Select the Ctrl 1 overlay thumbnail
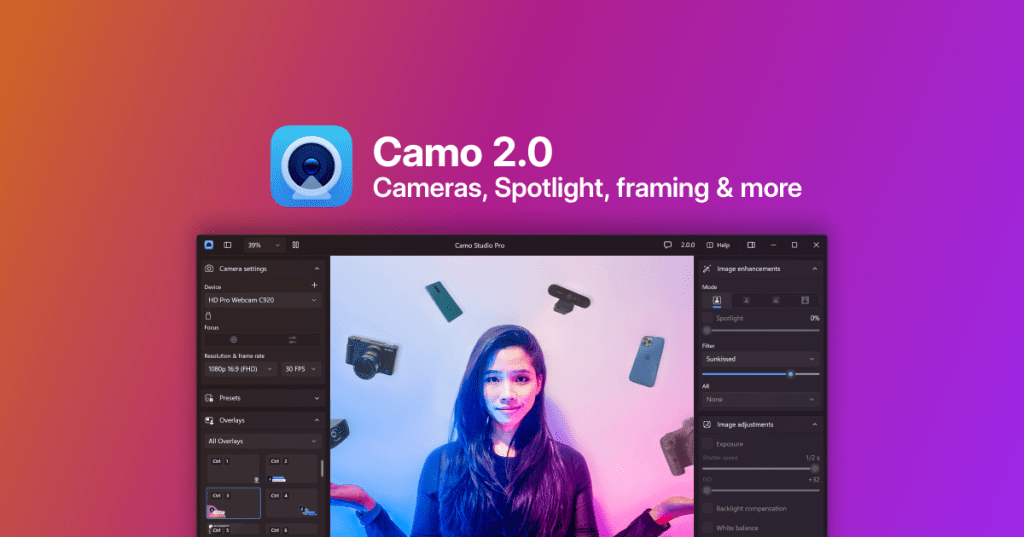The image size is (1024, 537). tap(233, 469)
